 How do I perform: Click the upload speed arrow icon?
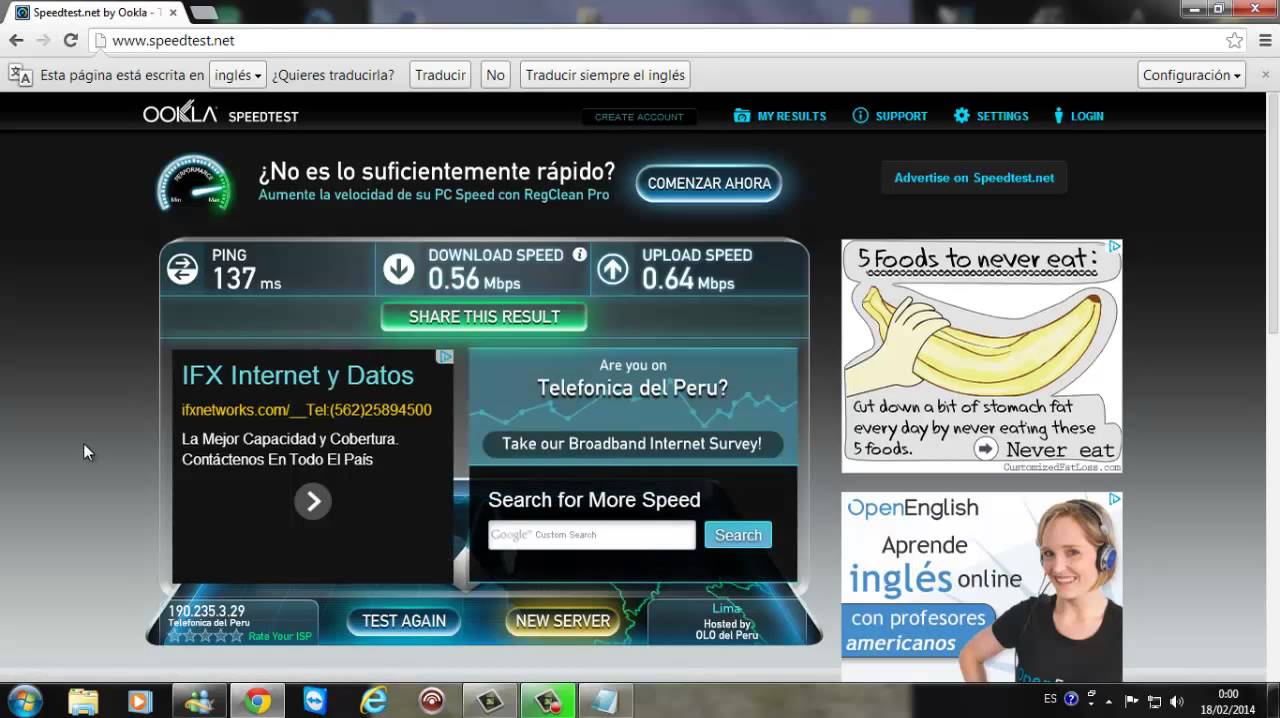(613, 268)
